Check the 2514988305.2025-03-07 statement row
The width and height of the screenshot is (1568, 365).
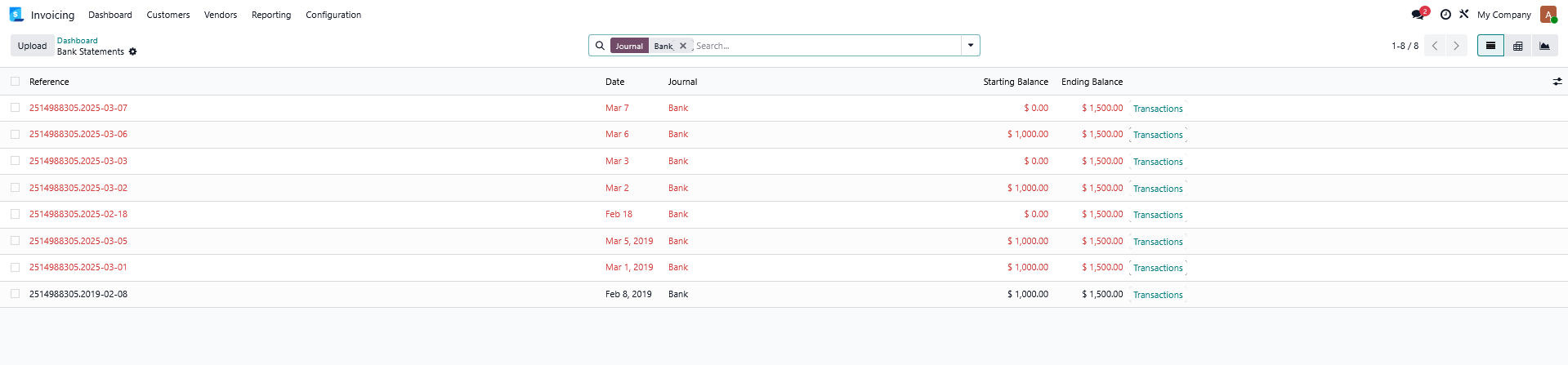coord(16,108)
